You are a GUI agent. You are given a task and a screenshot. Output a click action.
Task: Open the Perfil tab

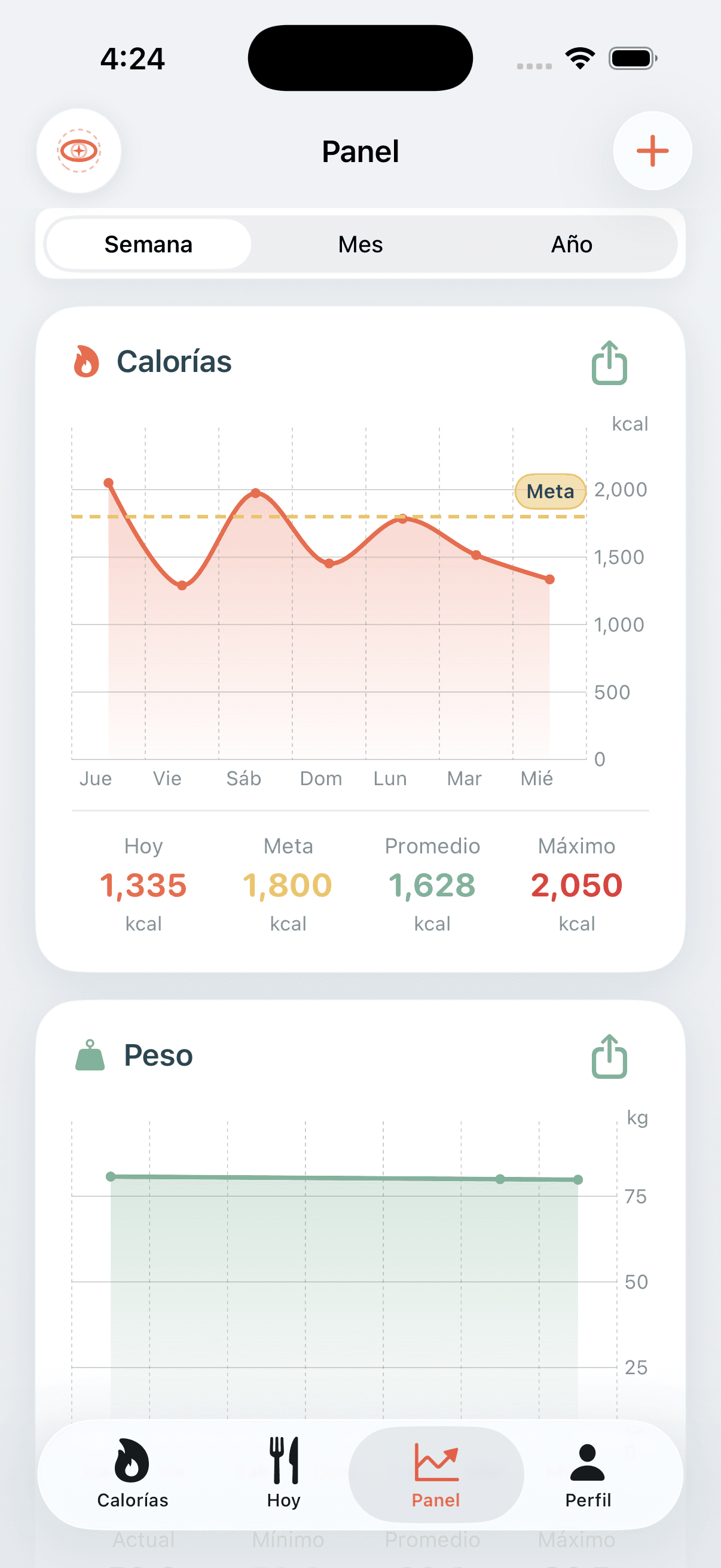(588, 1474)
